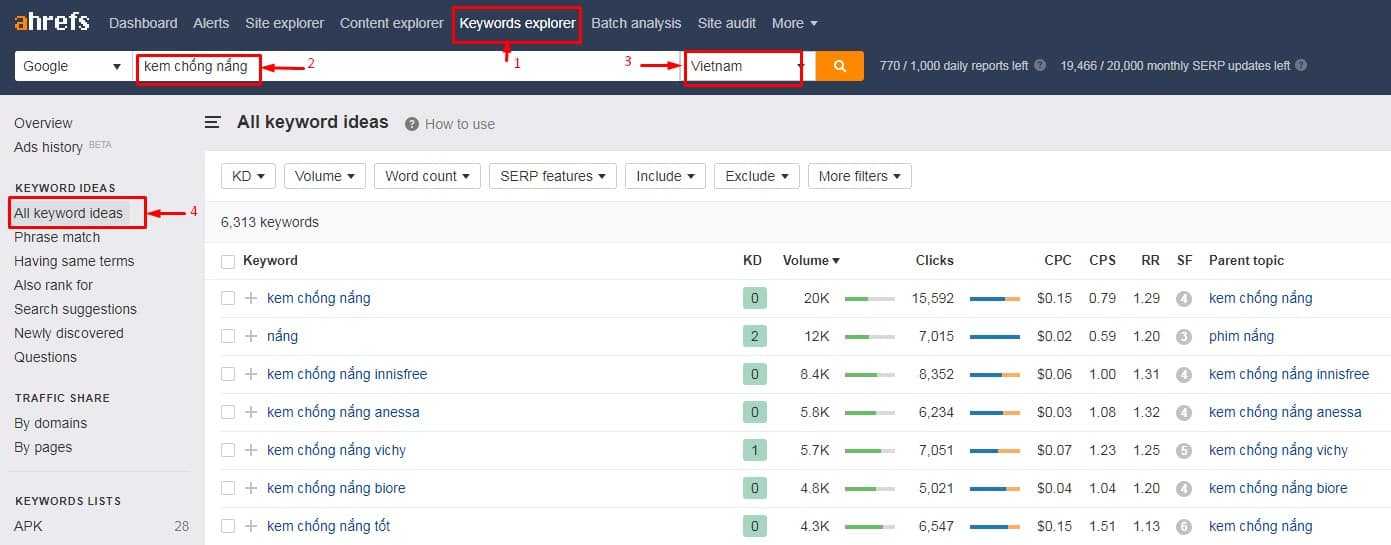Open Batch analysis in the top menu
This screenshot has width=1391, height=545.
636,23
